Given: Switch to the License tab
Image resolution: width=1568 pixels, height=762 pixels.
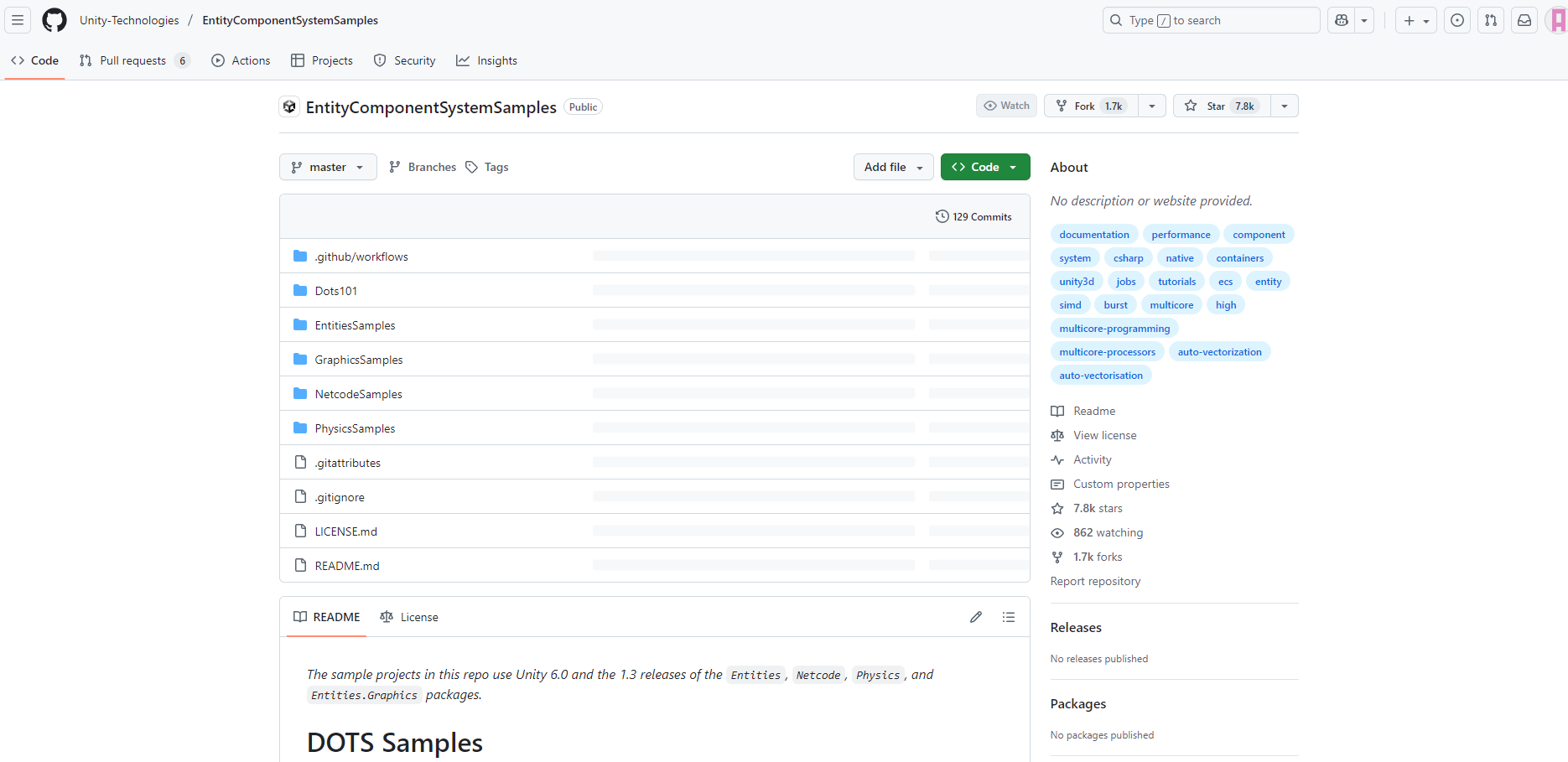Looking at the screenshot, I should tap(409, 617).
